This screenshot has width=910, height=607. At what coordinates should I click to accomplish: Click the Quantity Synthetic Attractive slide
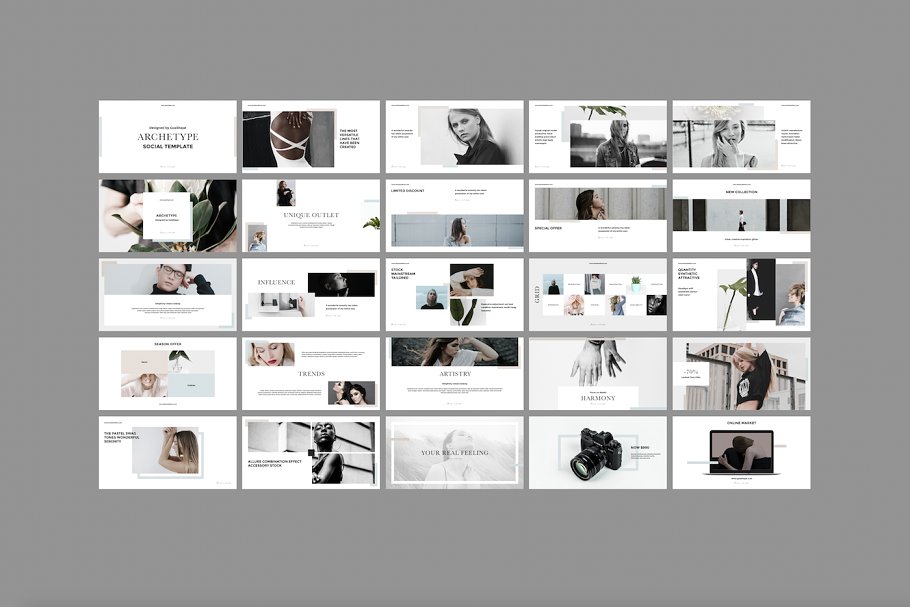click(x=741, y=294)
